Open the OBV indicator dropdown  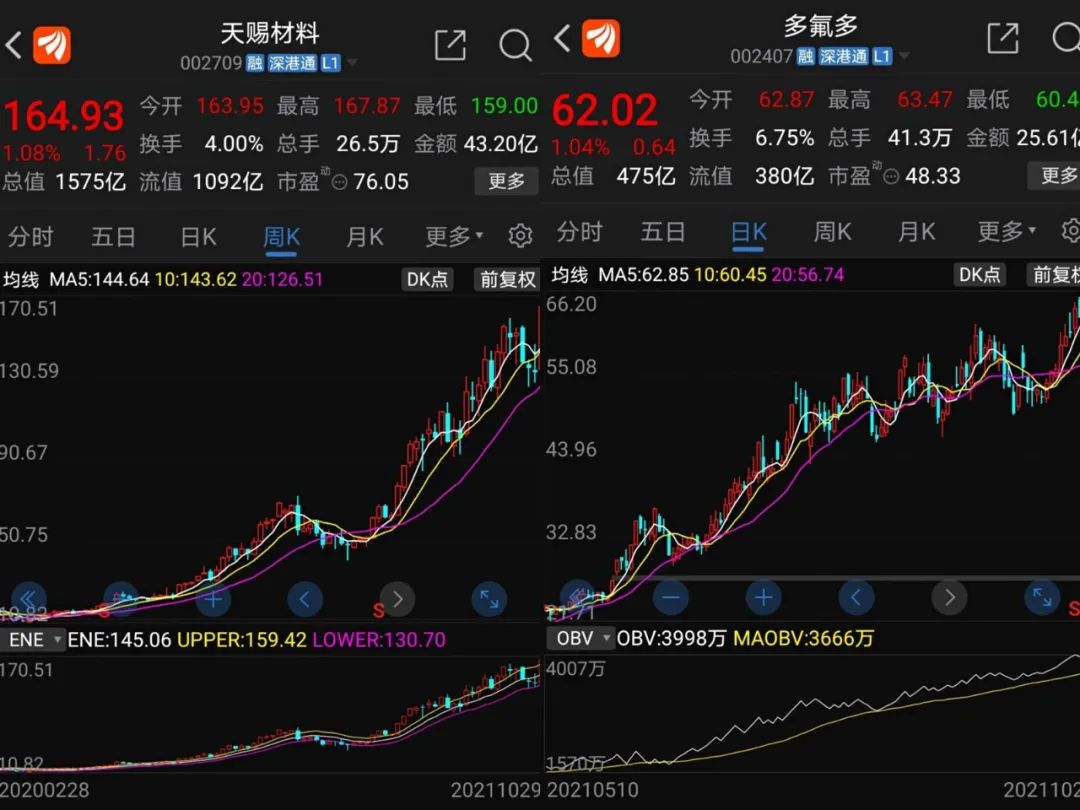[580, 638]
